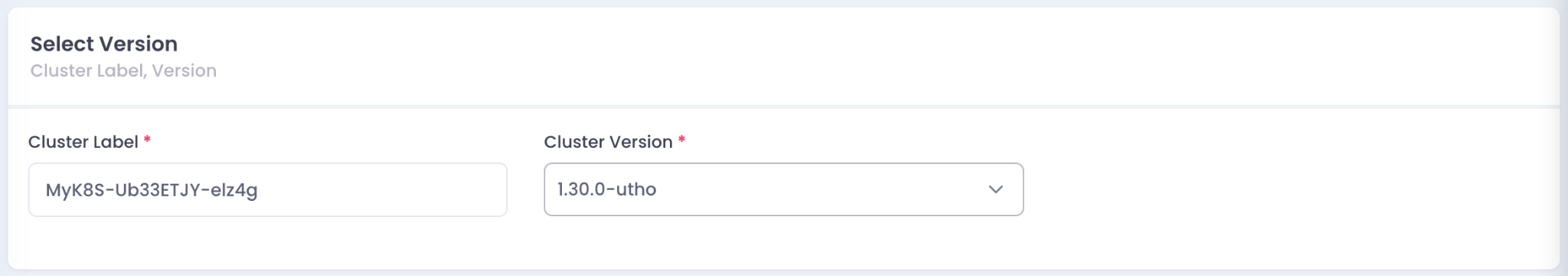Viewport: 1568px width, 276px height.
Task: Click the 'Cluster Label, Version' subtitle
Action: [123, 71]
